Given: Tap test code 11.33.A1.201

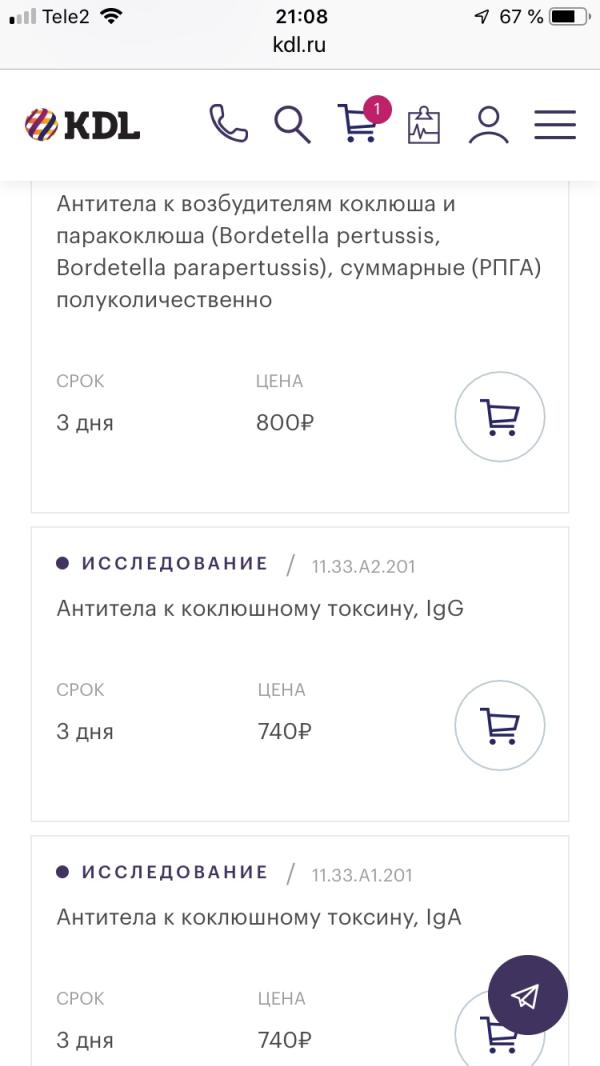Looking at the screenshot, I should pos(362,875).
